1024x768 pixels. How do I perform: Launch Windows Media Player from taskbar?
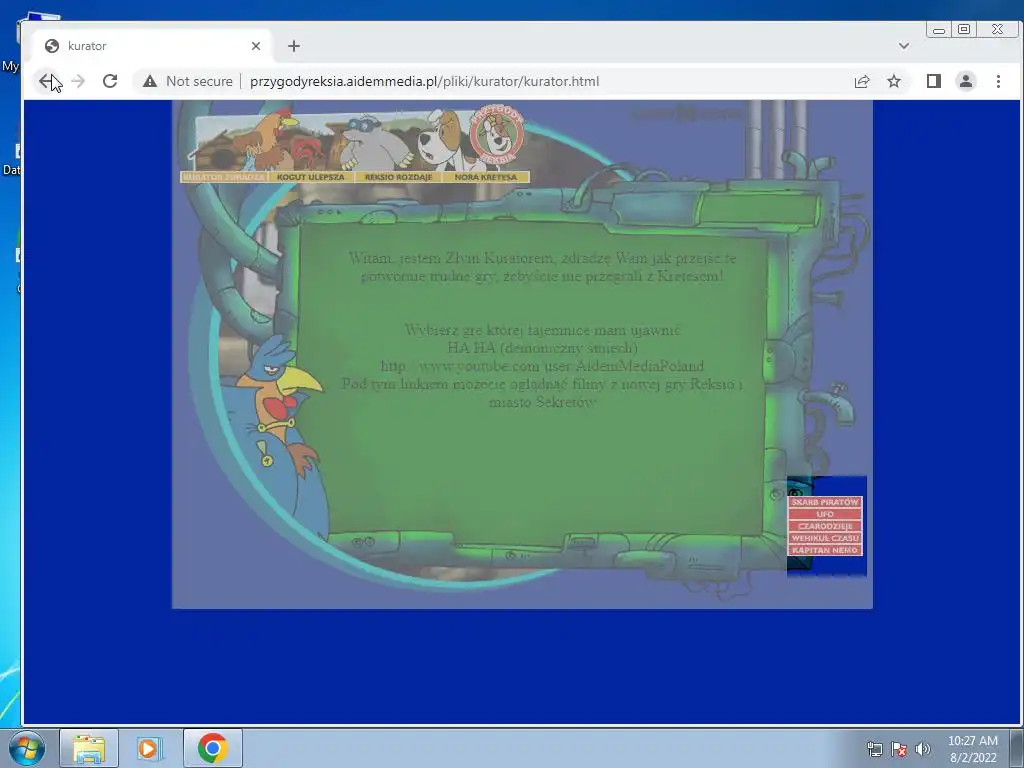click(149, 748)
